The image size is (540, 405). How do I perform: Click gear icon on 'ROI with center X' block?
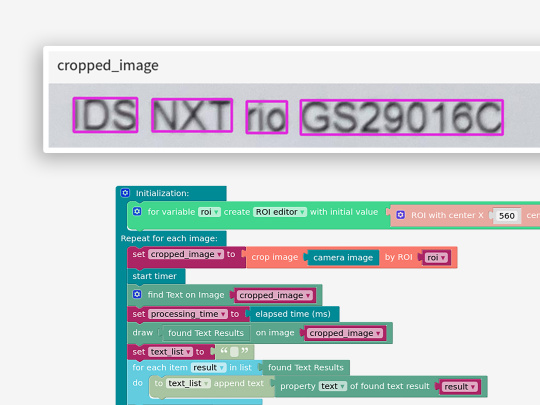[x=401, y=215]
